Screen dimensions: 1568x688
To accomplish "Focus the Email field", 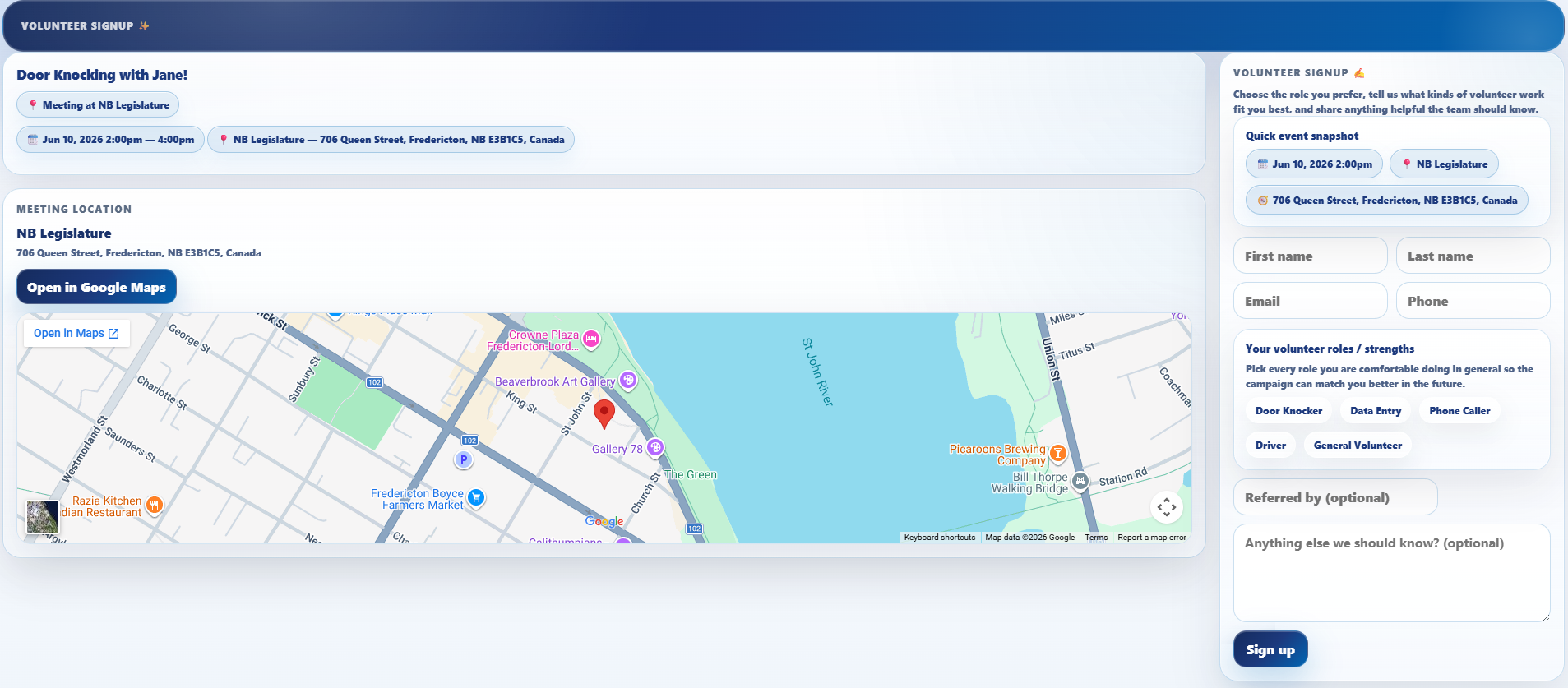I will pos(1310,301).
